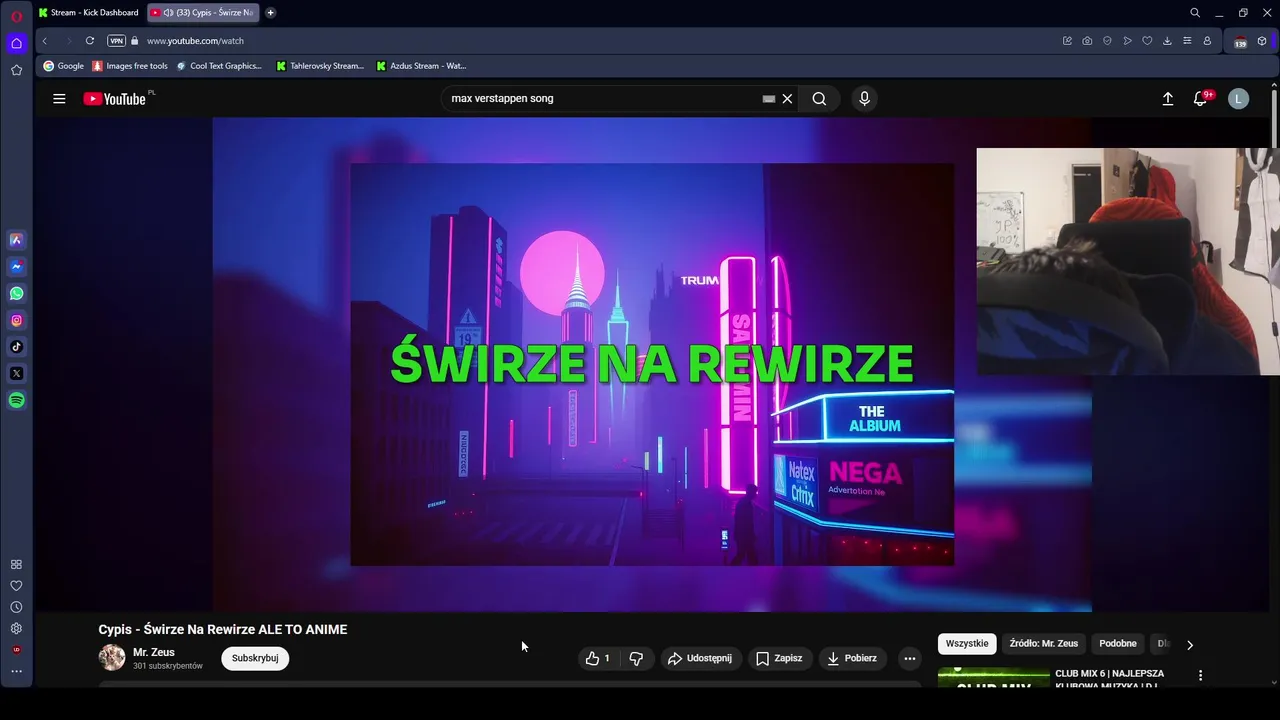Add page to bookmarks heart icon

pyautogui.click(x=1147, y=41)
